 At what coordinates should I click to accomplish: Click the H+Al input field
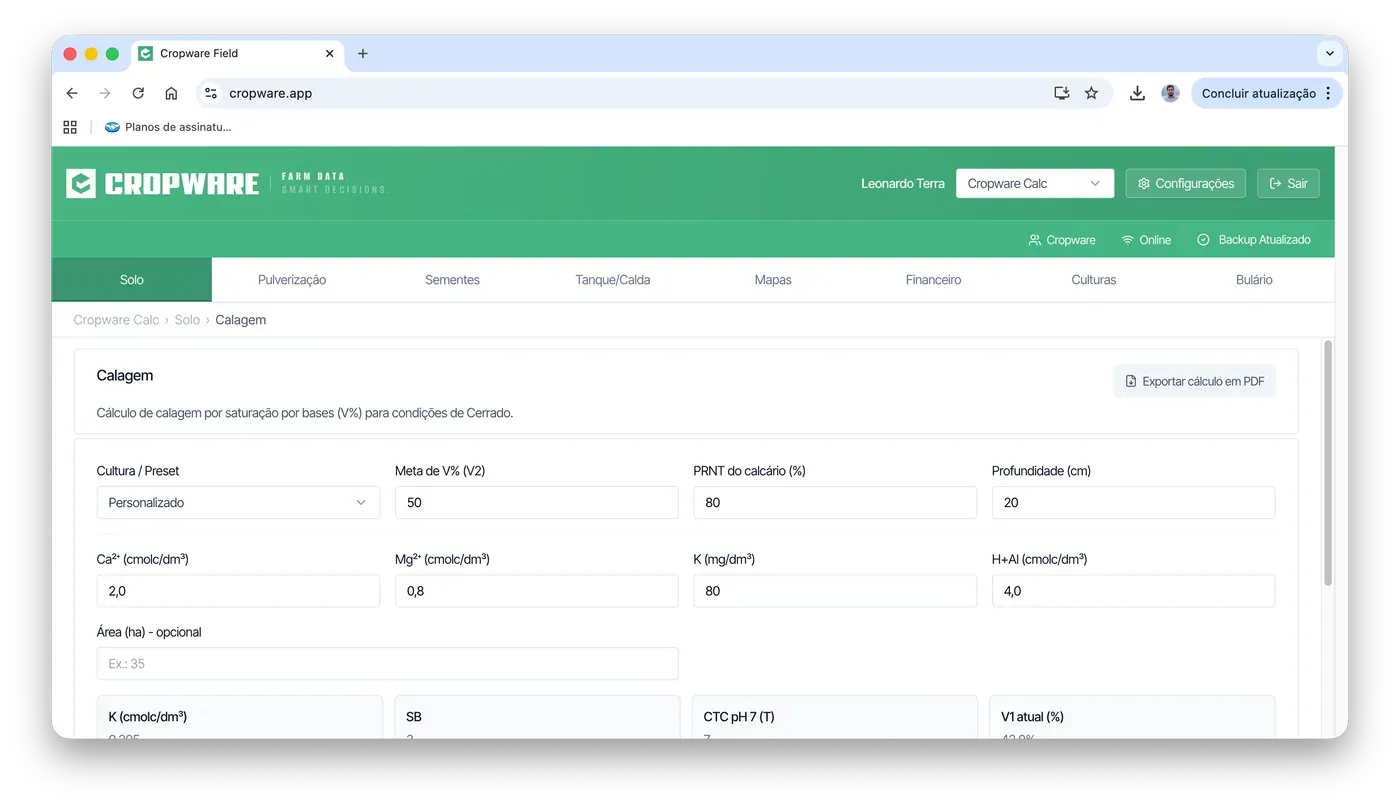[x=1133, y=591]
